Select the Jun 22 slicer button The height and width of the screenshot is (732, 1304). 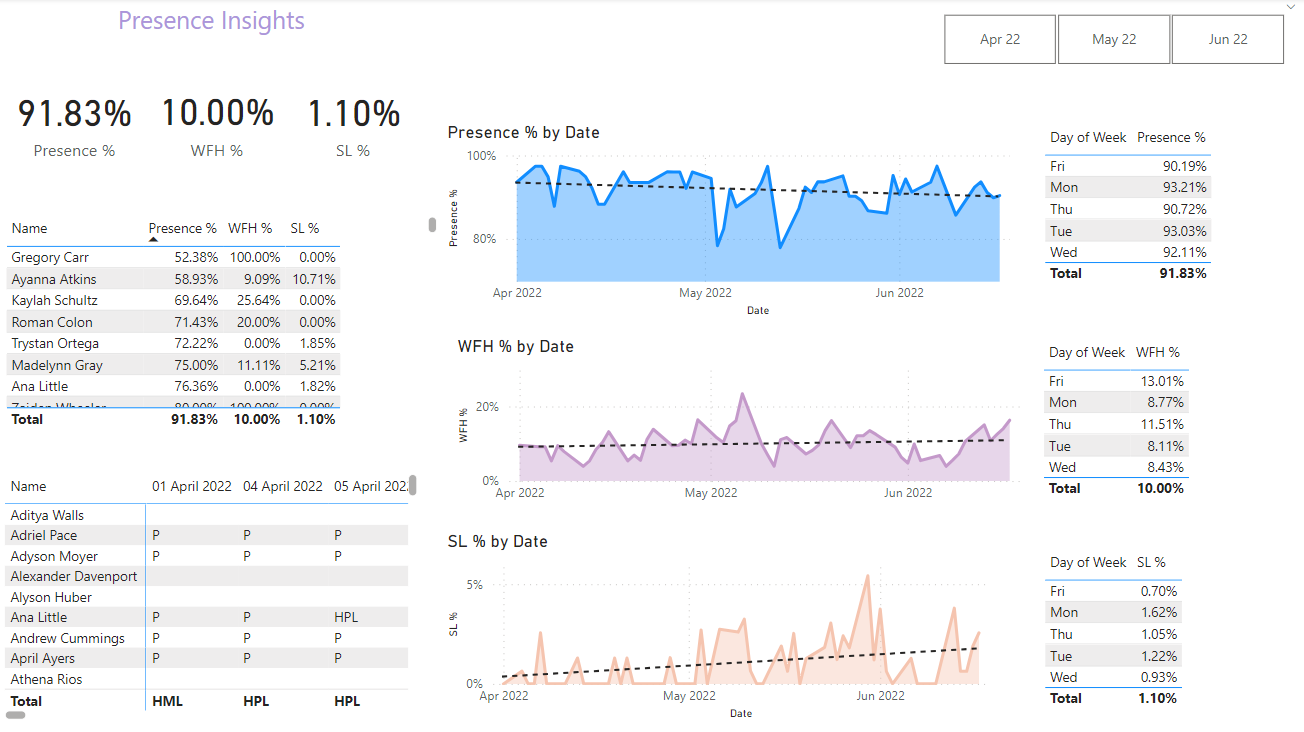coord(1227,38)
